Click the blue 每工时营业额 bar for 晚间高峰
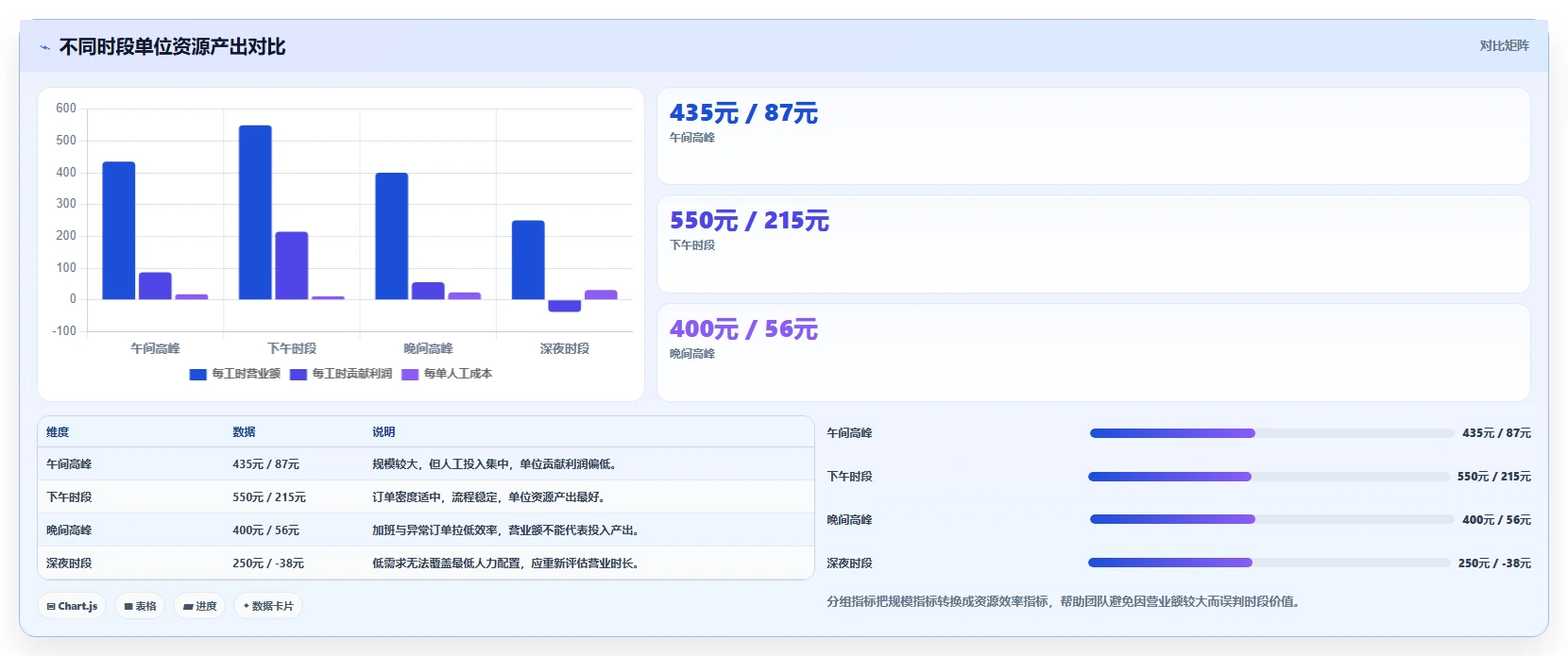This screenshot has width=1568, height=656. (x=392, y=236)
